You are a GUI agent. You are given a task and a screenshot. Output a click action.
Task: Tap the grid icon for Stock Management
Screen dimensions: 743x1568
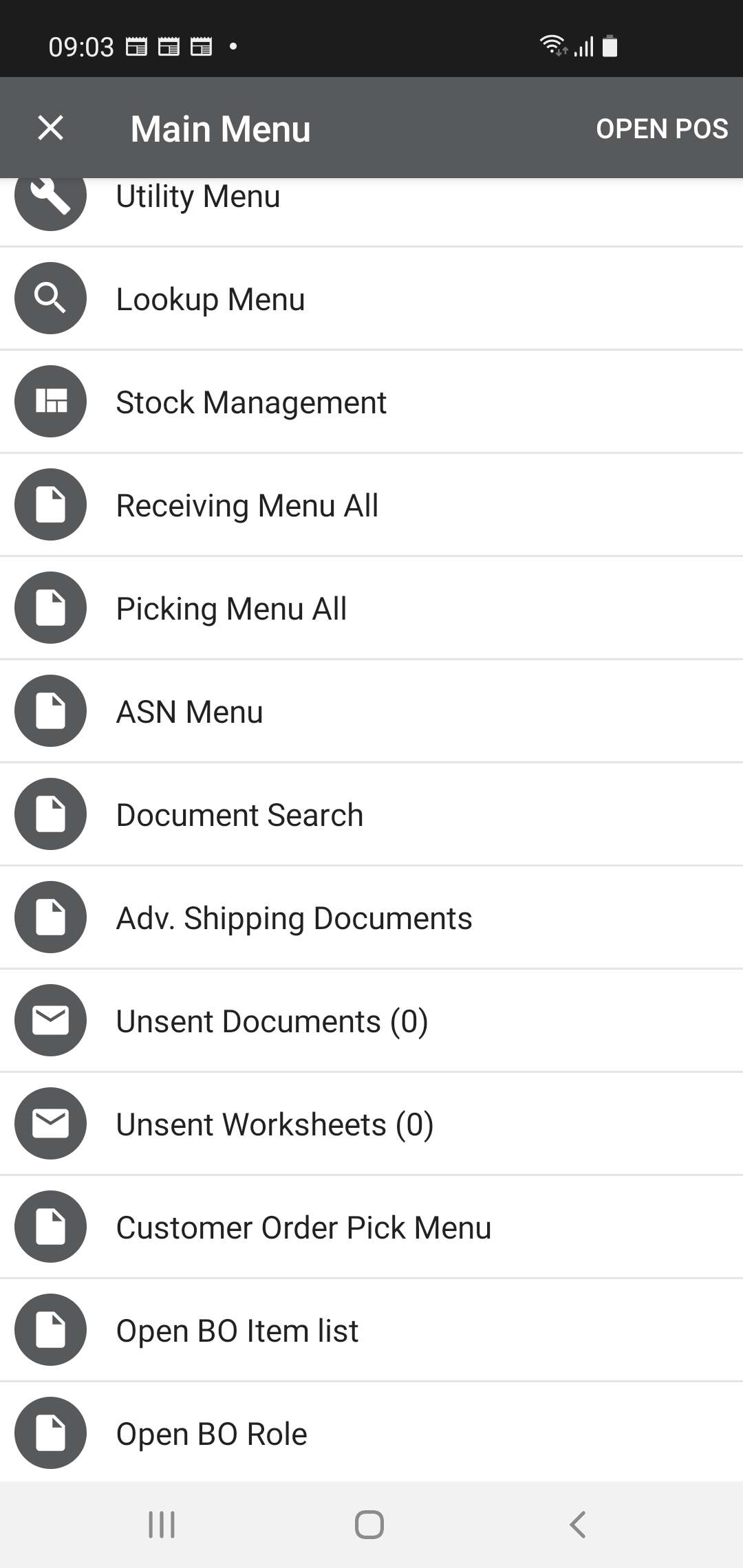click(x=50, y=401)
